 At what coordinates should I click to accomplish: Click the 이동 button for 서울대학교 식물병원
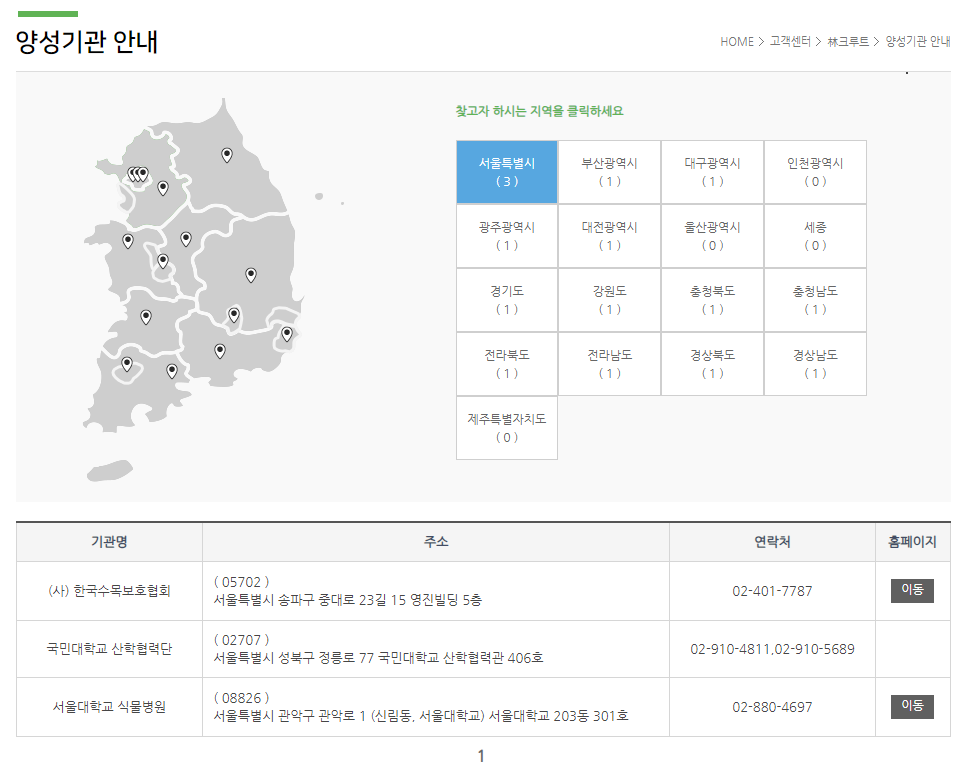click(912, 707)
